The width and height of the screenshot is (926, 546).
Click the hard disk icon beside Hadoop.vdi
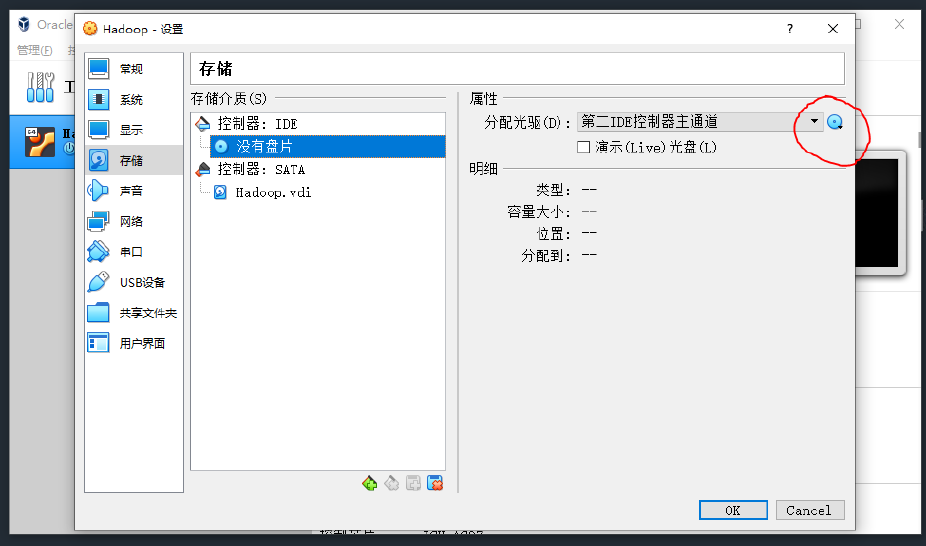pyautogui.click(x=220, y=192)
